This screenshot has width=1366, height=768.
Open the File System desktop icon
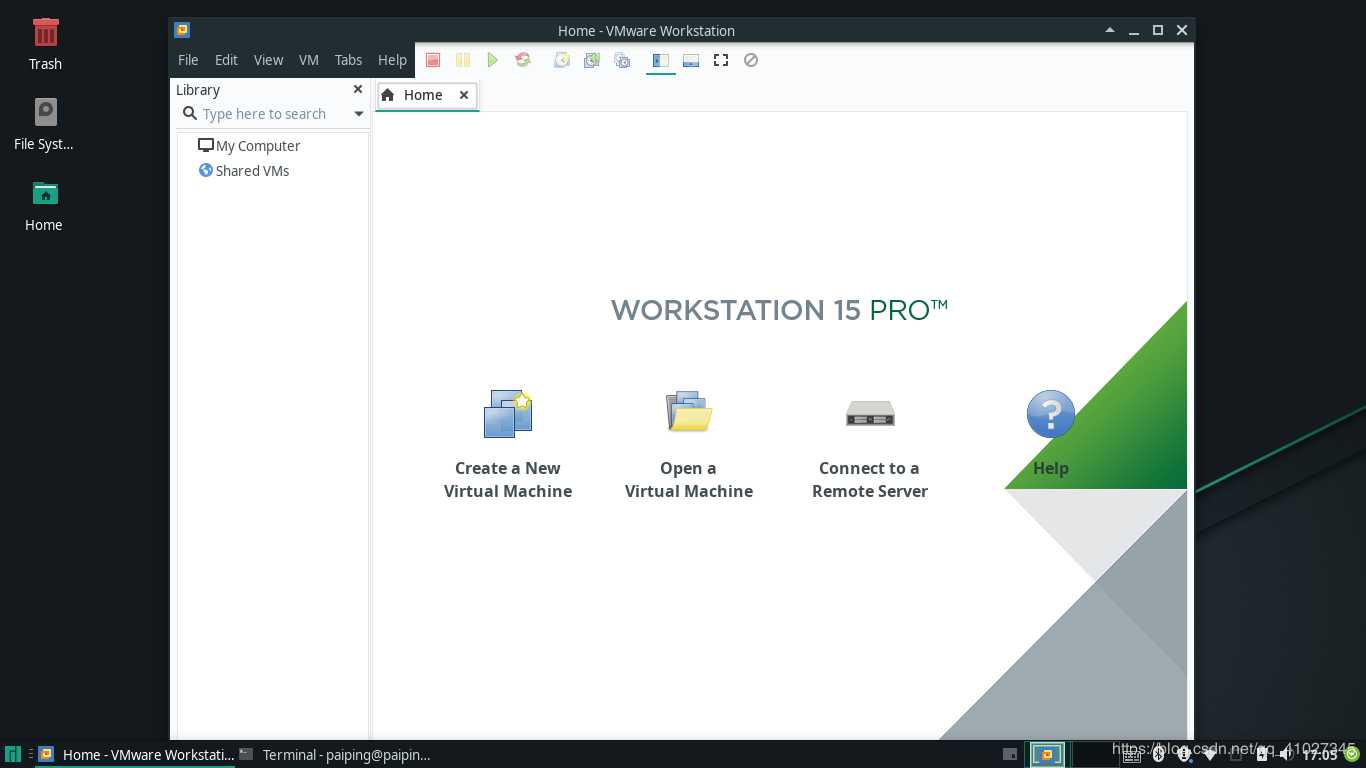point(45,124)
